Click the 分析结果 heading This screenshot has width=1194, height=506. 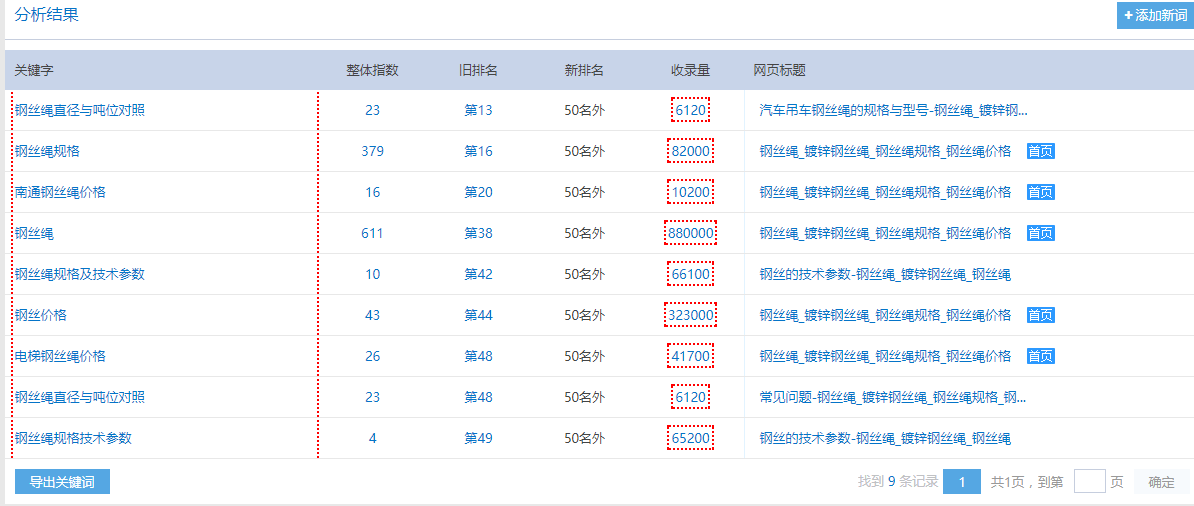pyautogui.click(x=46, y=15)
